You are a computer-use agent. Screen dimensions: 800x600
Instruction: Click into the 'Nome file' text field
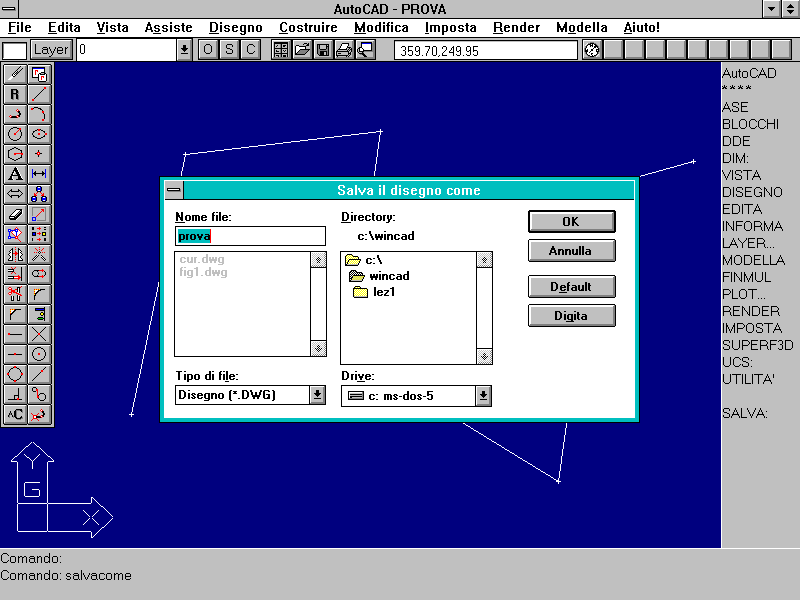[x=250, y=236]
